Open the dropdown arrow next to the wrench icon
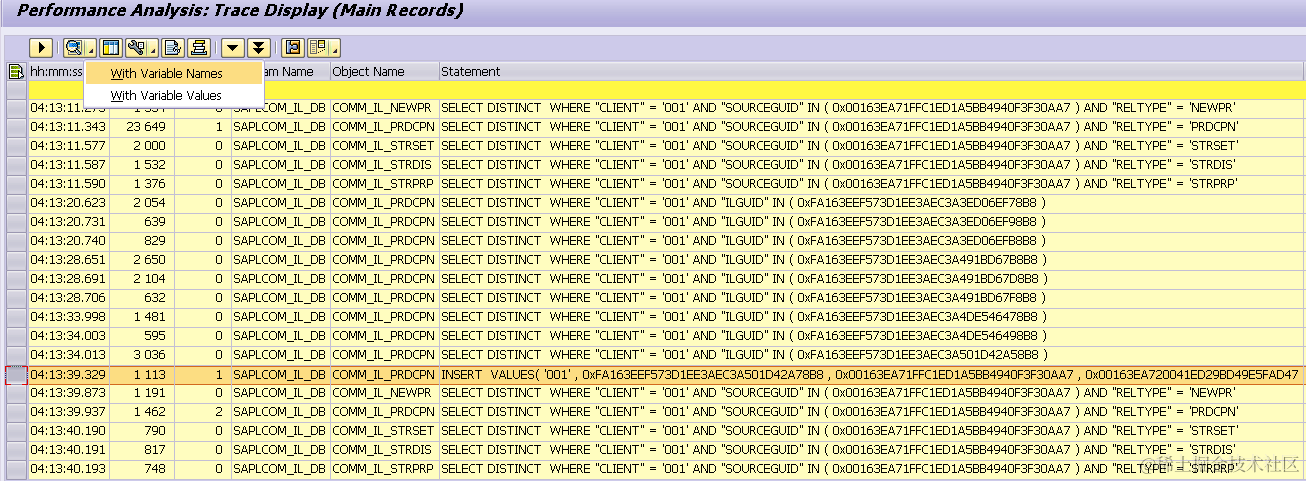This screenshot has height=481, width=1306. coord(153,48)
